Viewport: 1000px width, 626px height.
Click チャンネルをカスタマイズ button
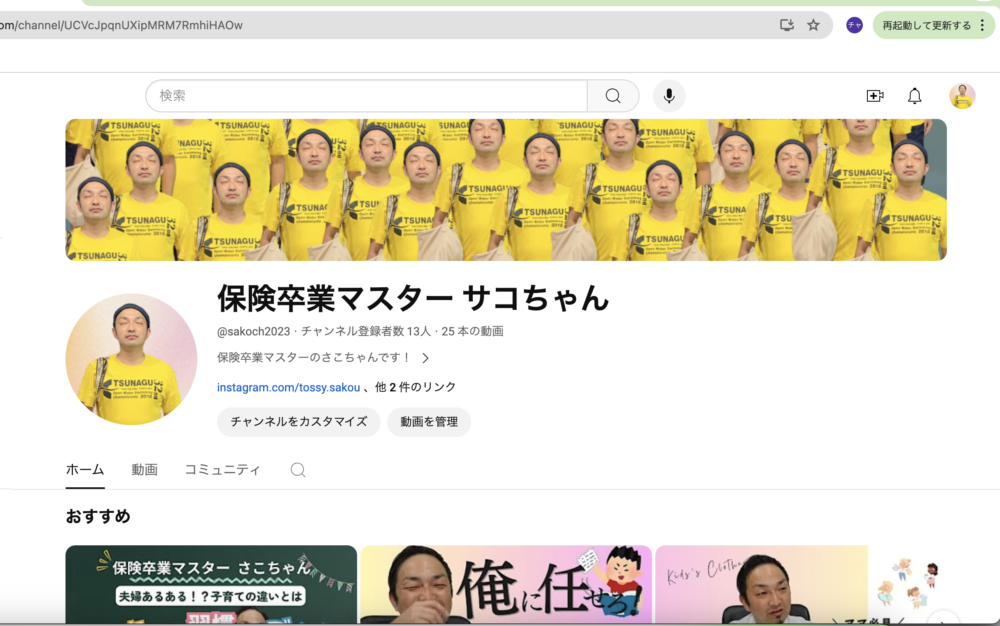(x=298, y=422)
